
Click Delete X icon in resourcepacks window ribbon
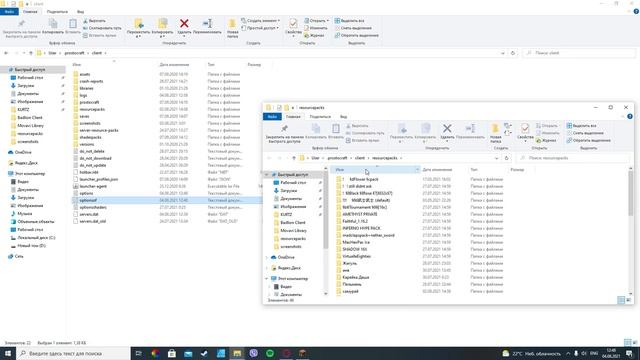point(447,129)
